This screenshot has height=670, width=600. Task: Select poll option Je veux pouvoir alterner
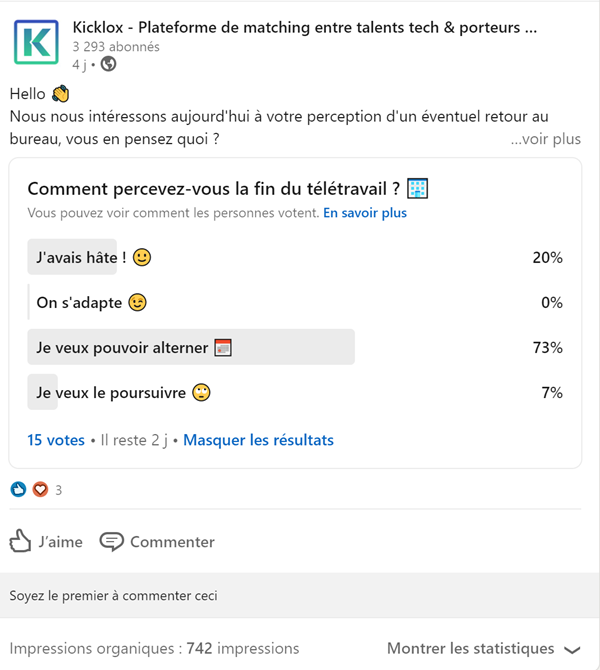[x=295, y=347]
